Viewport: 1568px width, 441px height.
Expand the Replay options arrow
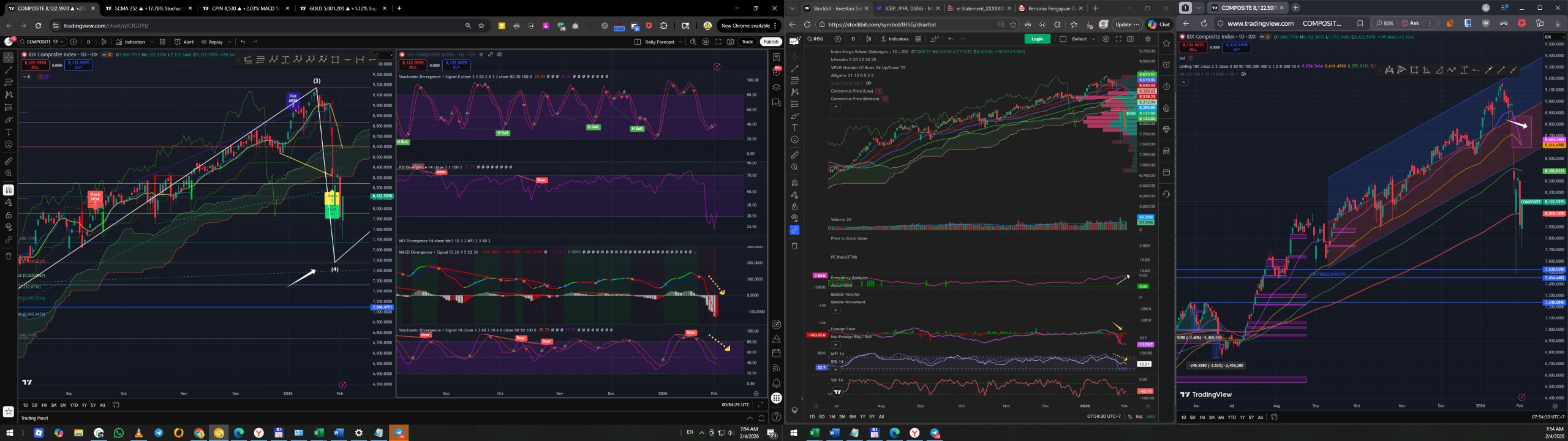(x=229, y=42)
